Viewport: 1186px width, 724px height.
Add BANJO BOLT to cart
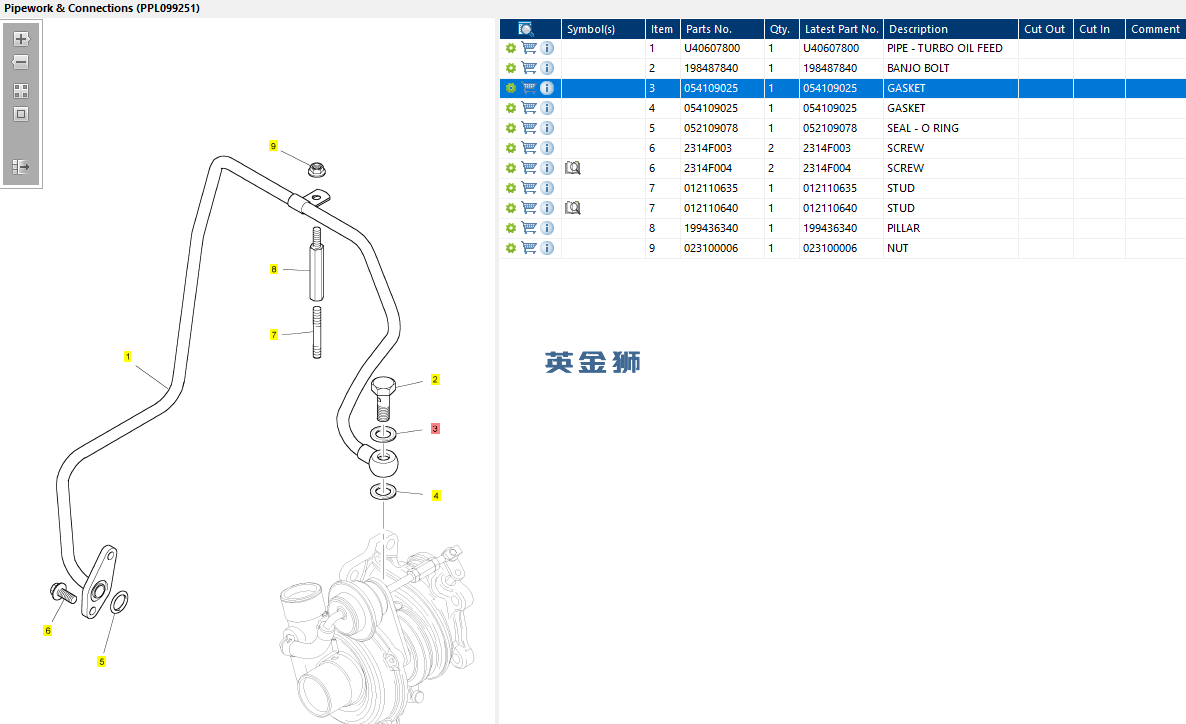tap(529, 68)
